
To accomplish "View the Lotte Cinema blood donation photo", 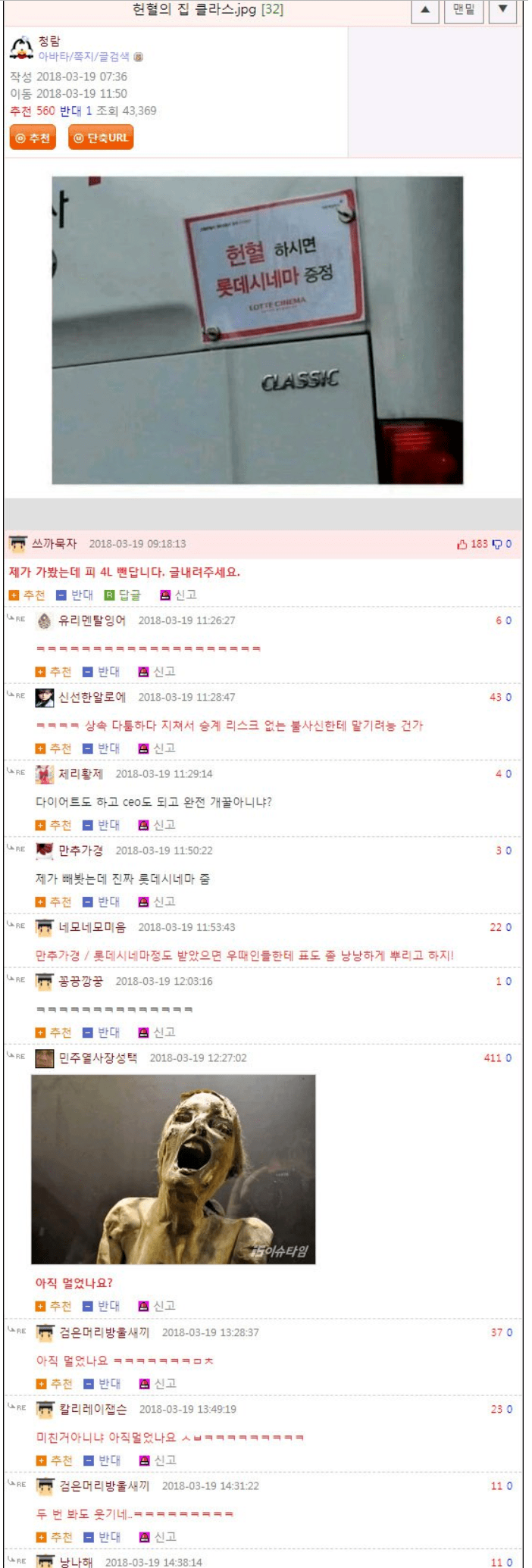I will [x=257, y=330].
